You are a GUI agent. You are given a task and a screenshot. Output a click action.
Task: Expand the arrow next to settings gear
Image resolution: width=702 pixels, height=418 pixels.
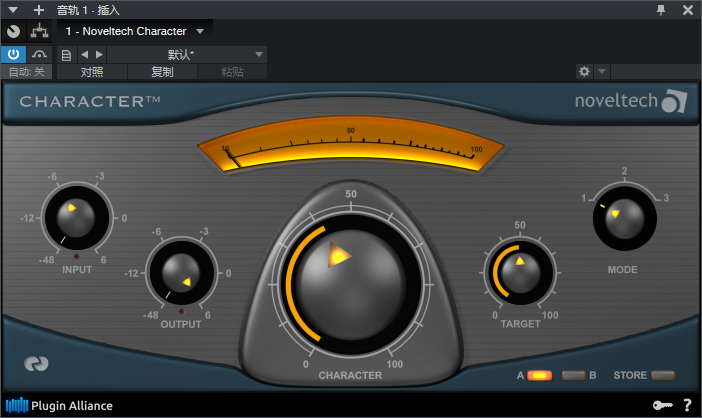602,71
